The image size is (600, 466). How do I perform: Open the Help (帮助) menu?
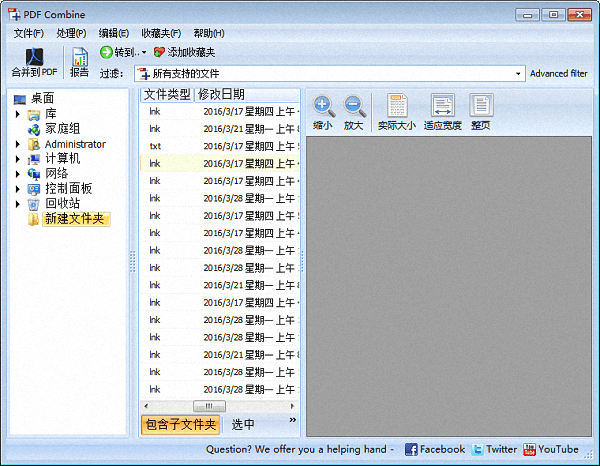click(x=209, y=33)
